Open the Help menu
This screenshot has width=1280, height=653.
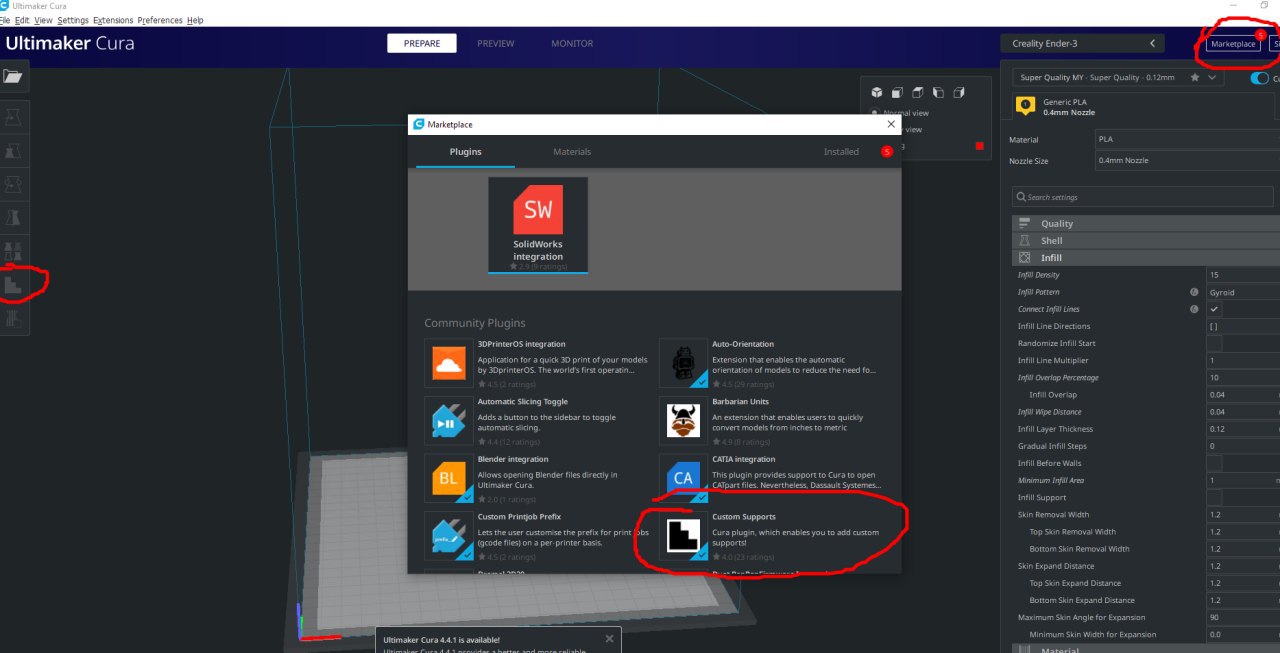[x=195, y=20]
